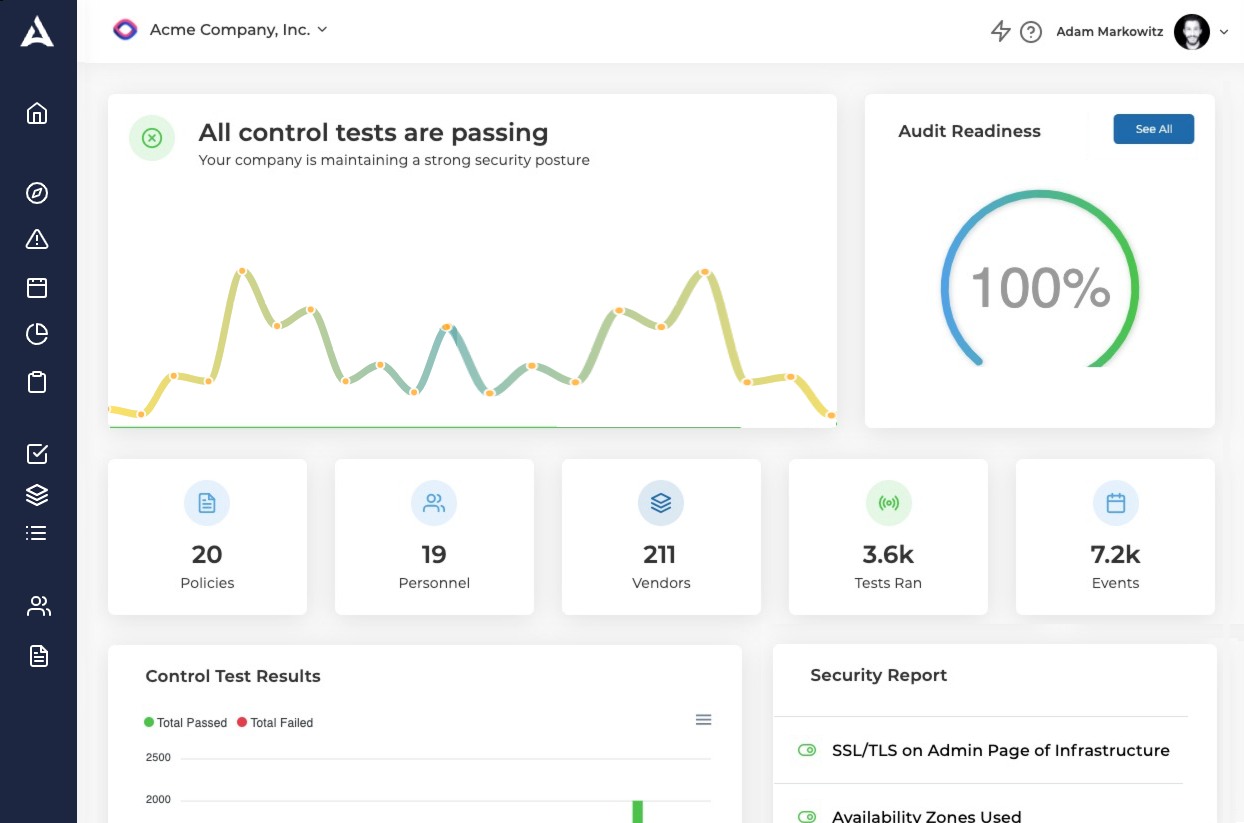
Task: Open the Home dashboard from the sidebar
Action: pos(37,113)
